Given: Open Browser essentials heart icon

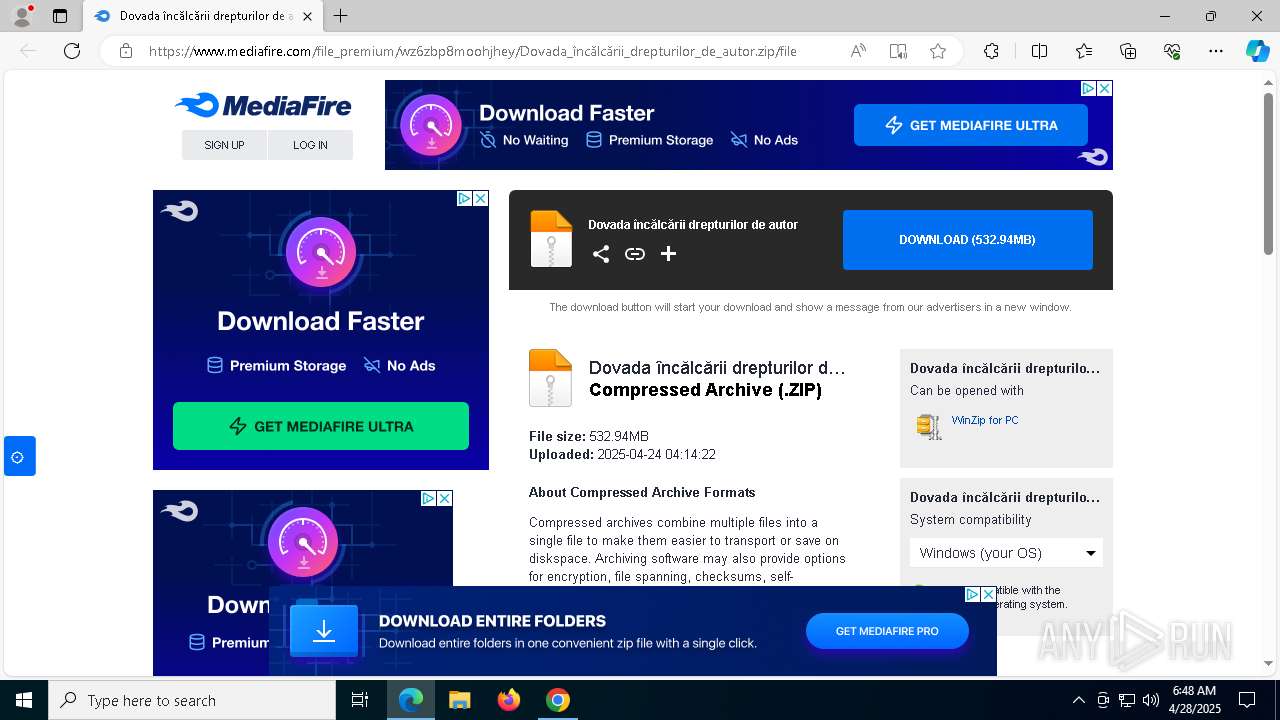Looking at the screenshot, I should pyautogui.click(x=1172, y=51).
